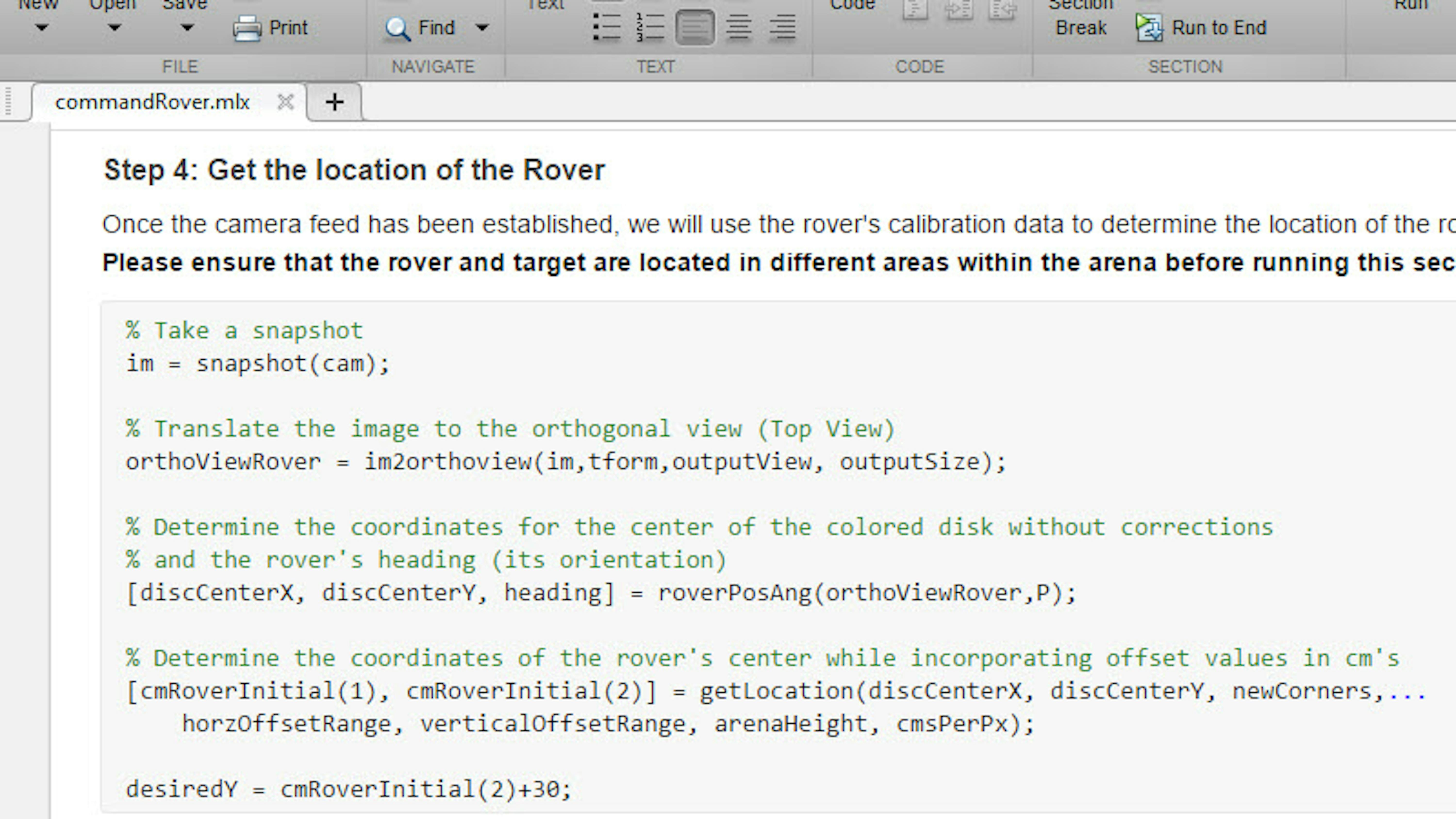Click the 'orthoViewRover = im2orthoview' code line
Image resolution: width=1456 pixels, height=819 pixels.
(566, 462)
